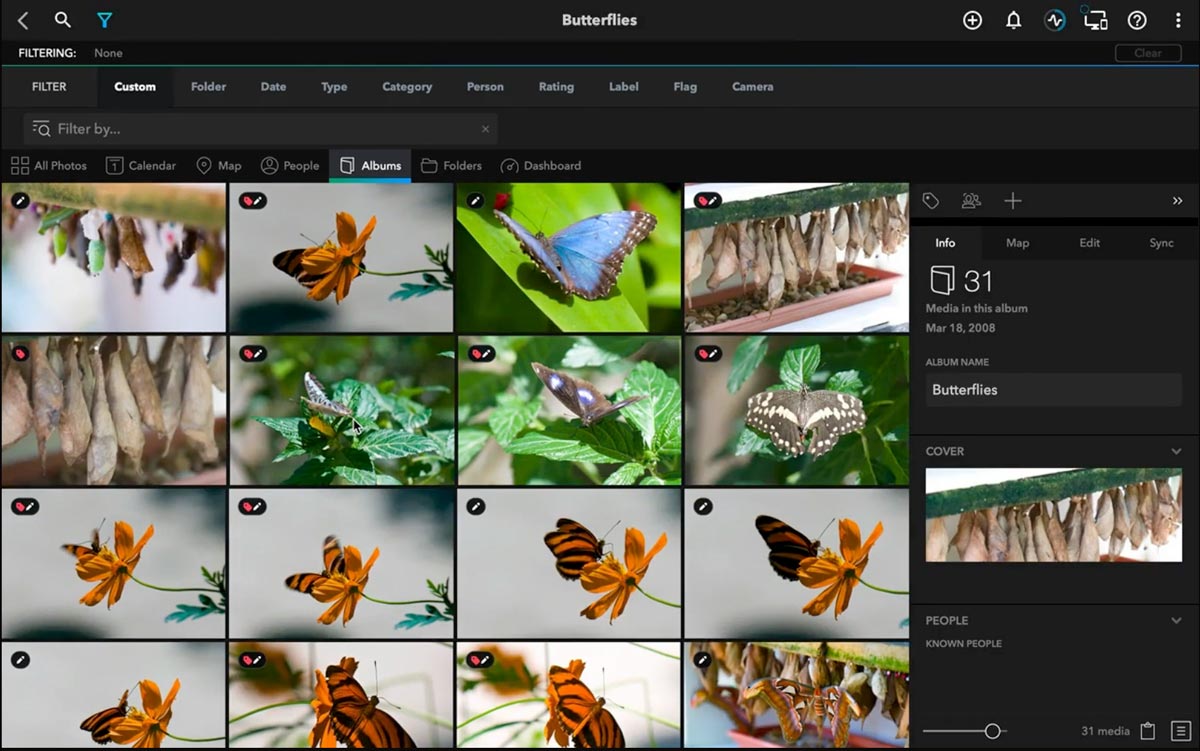Screen dimensions: 1200x751
Task: Switch to Map view in the view bar
Action: [219, 166]
